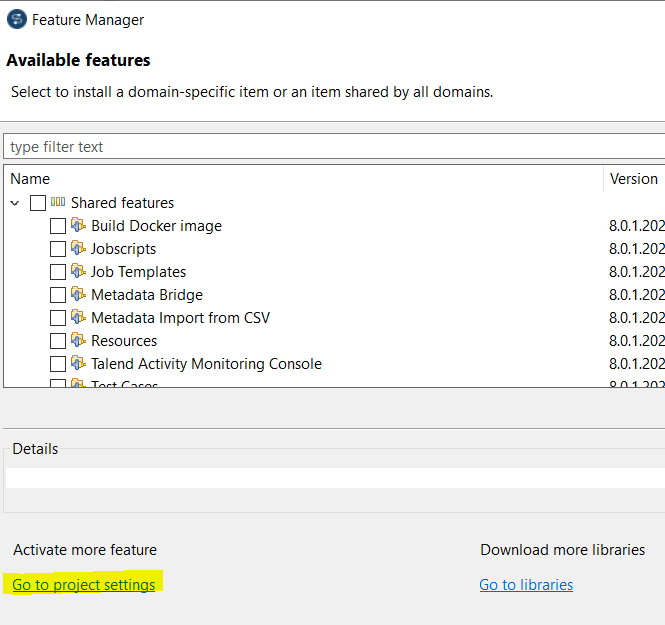Toggle Metadata Import from CSV checkbox
The width and height of the screenshot is (665, 625).
[x=58, y=318]
